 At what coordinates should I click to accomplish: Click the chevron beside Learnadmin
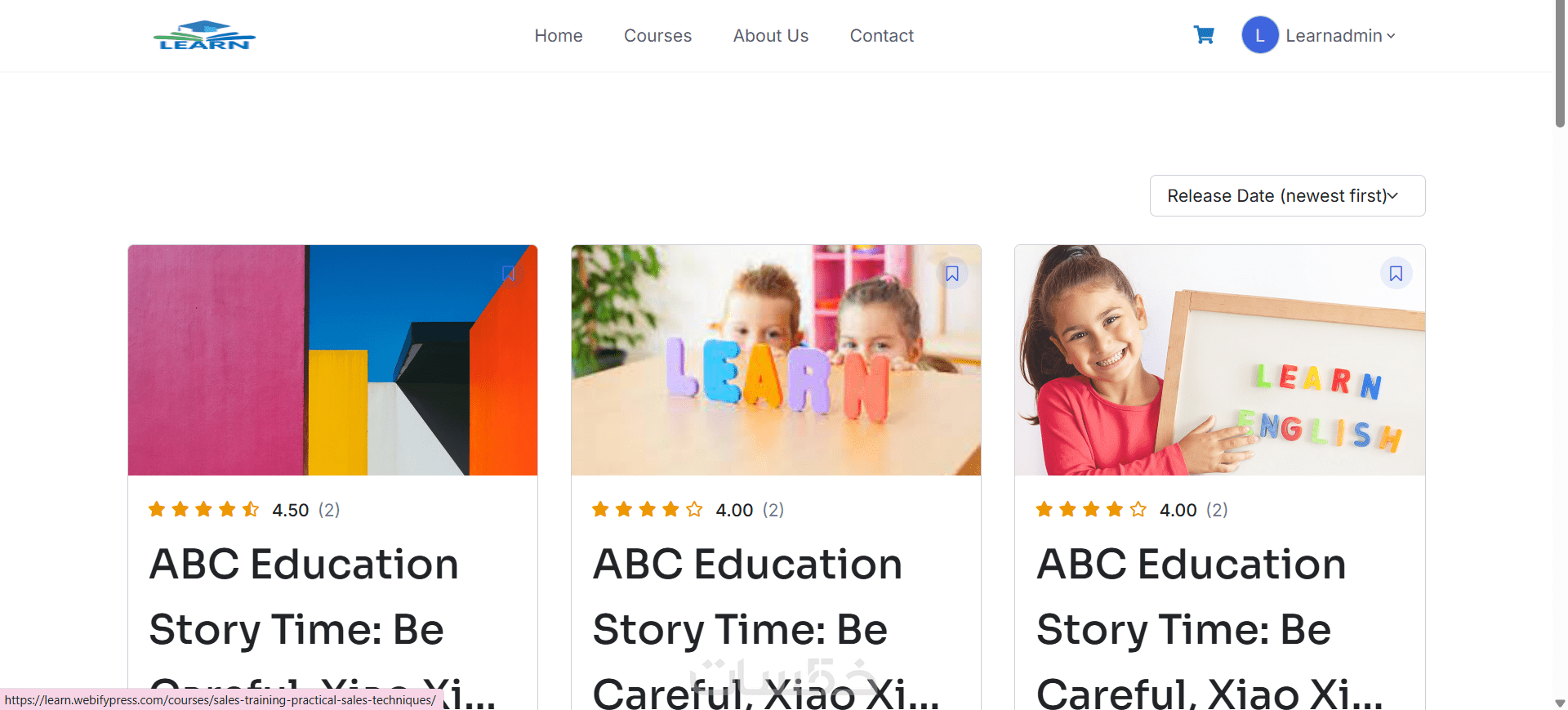[1391, 36]
